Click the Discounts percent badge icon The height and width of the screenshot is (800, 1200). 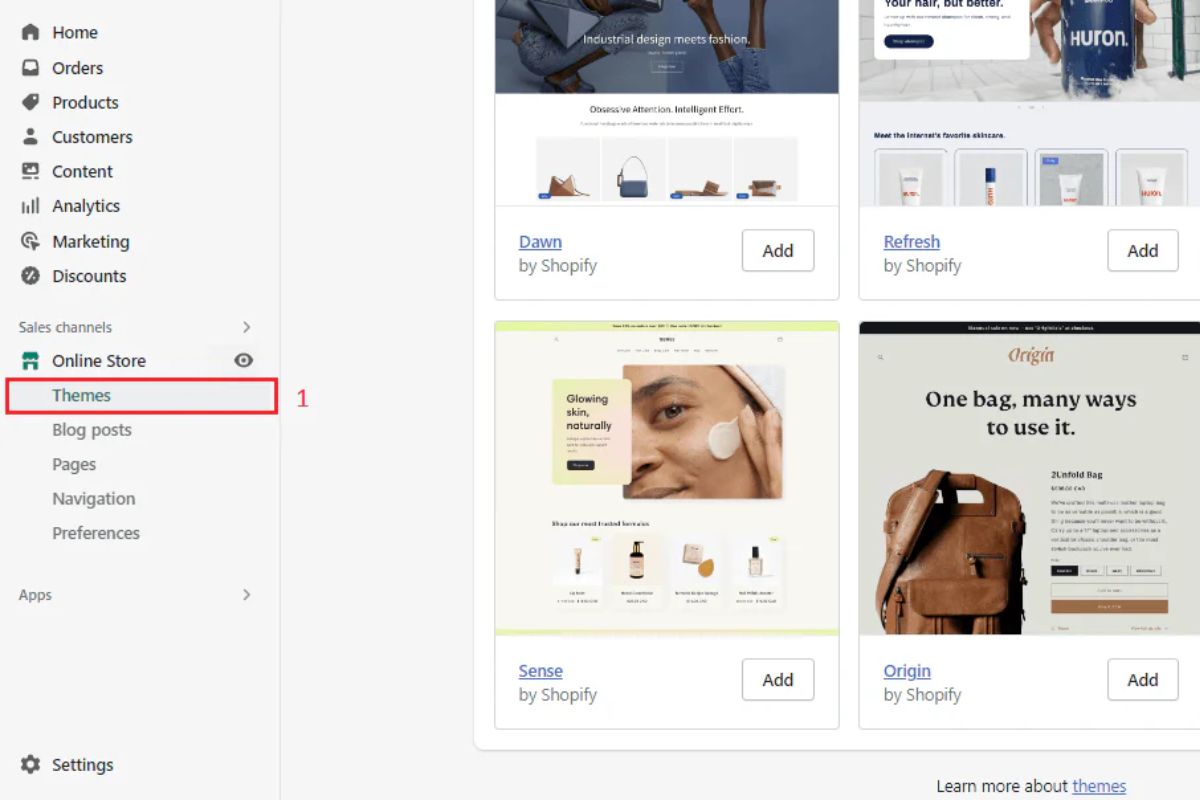tap(30, 275)
